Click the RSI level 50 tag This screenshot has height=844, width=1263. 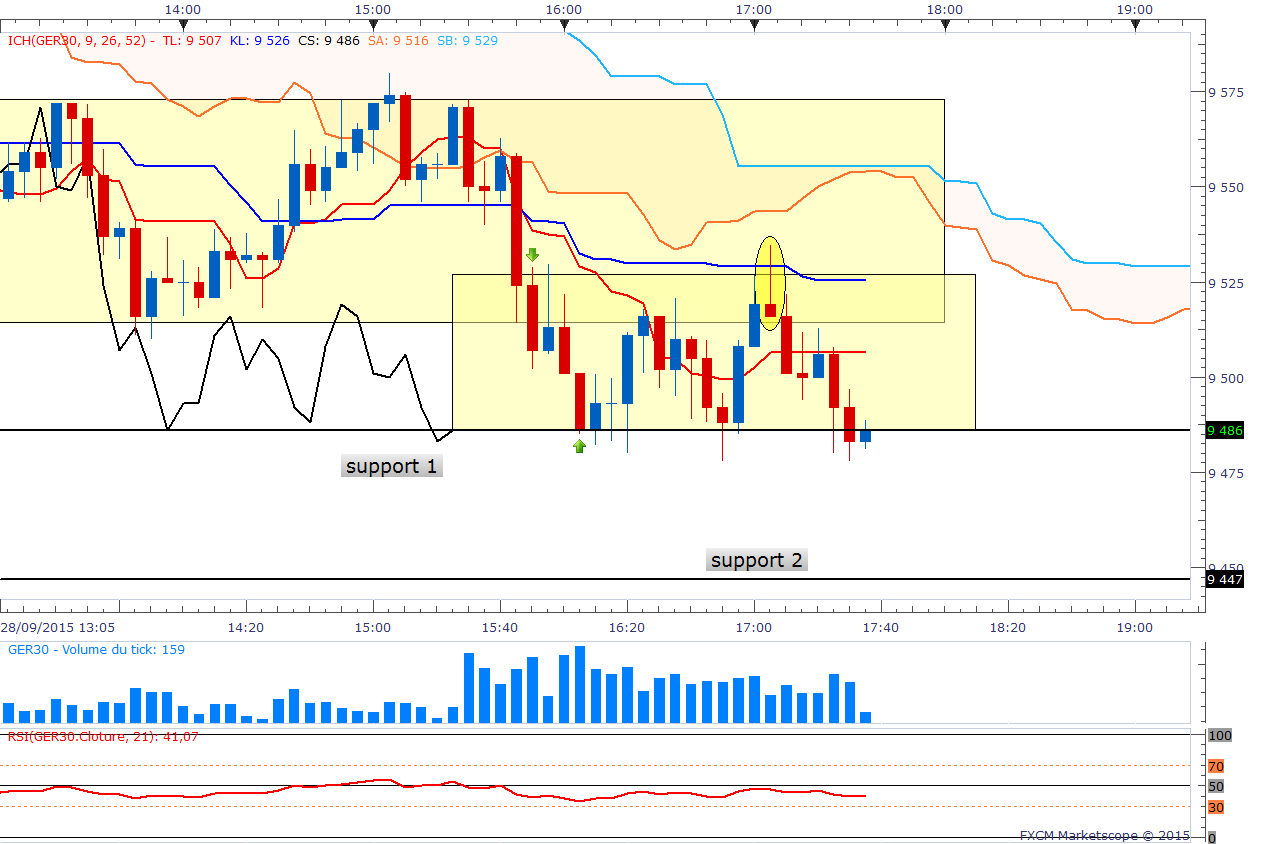1216,786
